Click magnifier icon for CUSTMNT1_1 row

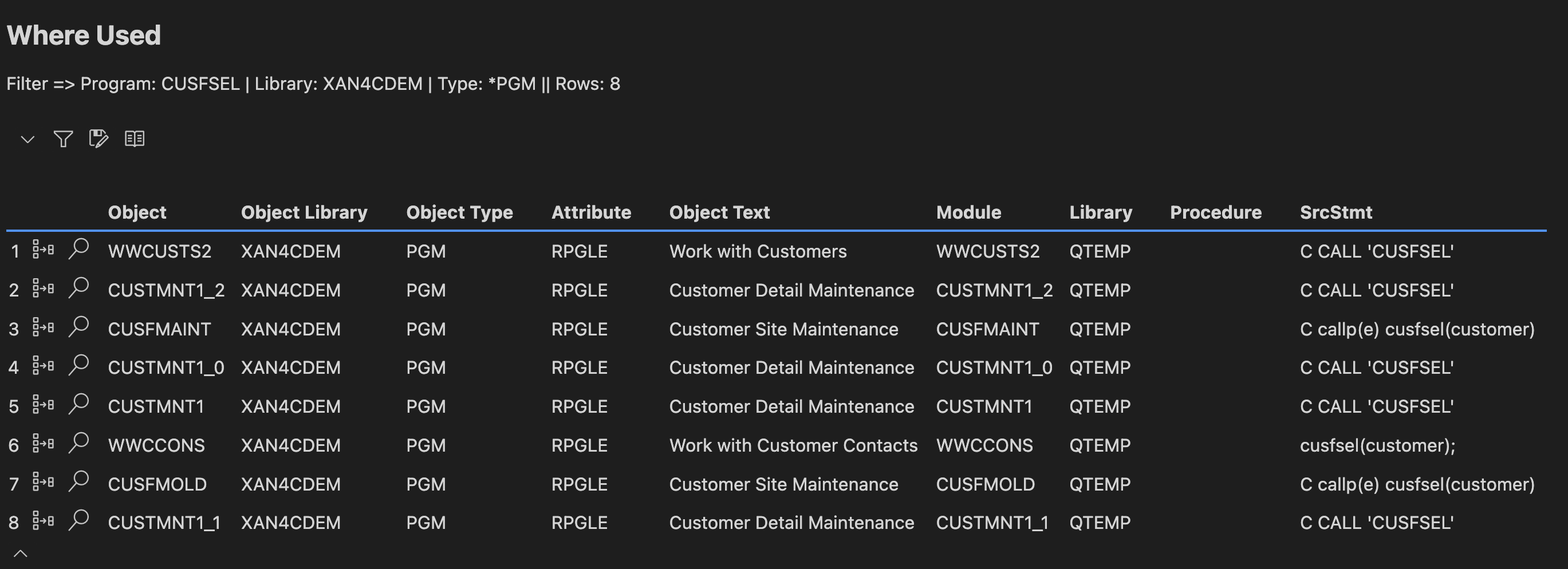coord(78,521)
